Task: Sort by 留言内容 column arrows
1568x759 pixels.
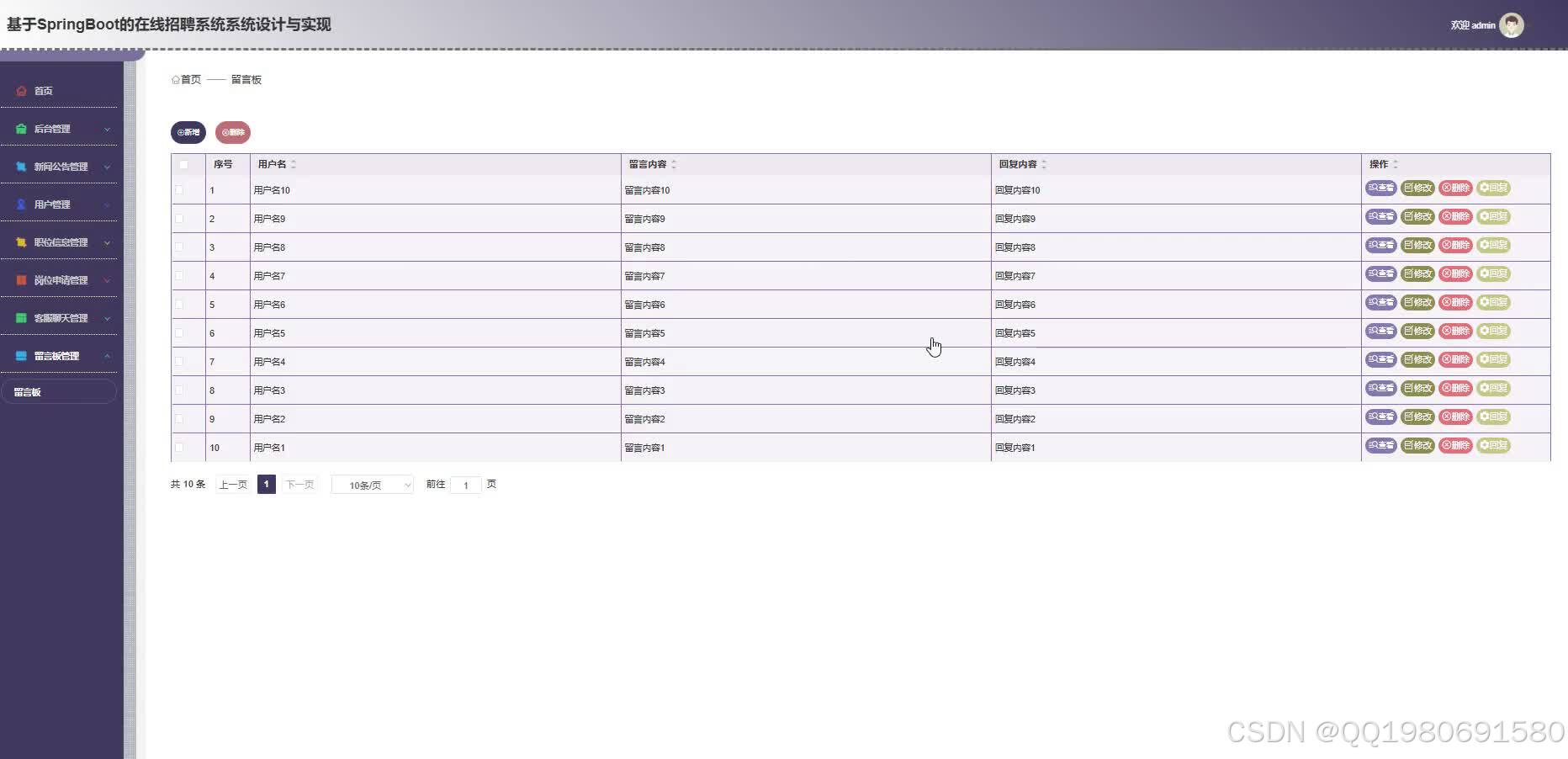Action: point(674,165)
